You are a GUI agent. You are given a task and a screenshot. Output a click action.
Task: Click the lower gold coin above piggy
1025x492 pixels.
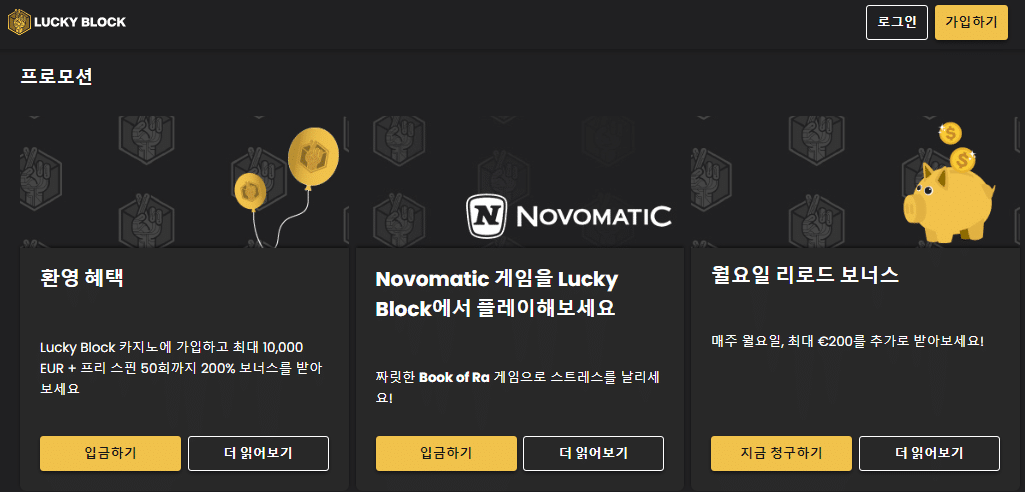coord(963,159)
